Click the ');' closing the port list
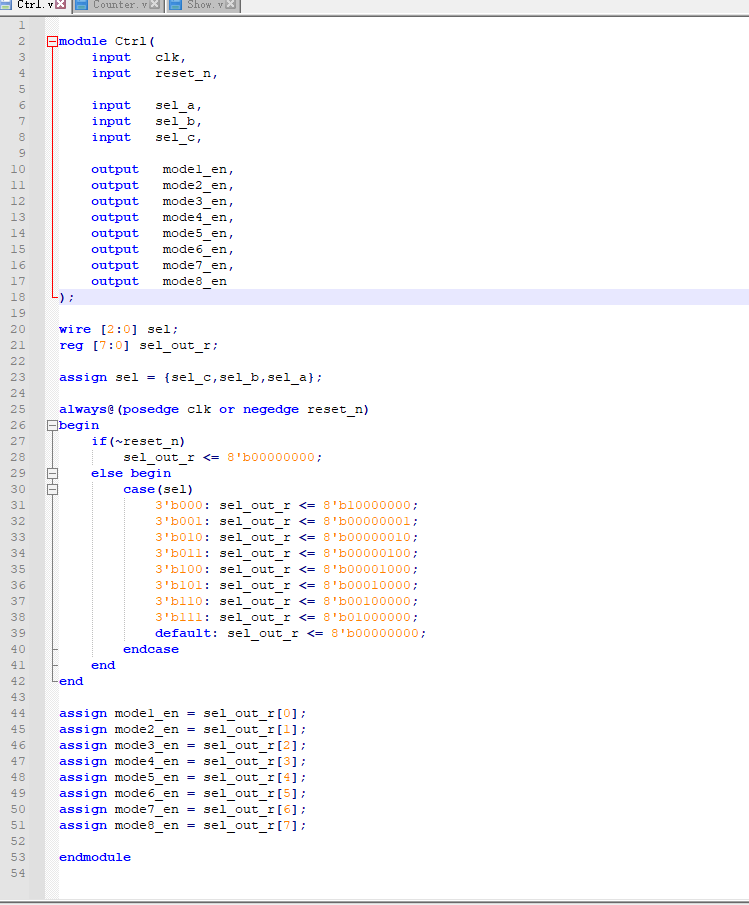 pyautogui.click(x=66, y=297)
